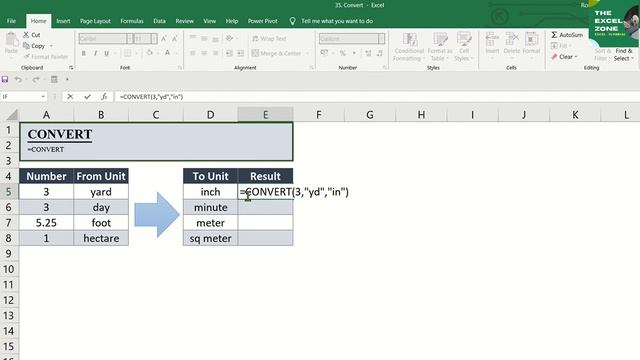Open the Number group dialog launcher
Image resolution: width=640 pixels, height=360 pixels.
pyautogui.click(x=384, y=68)
